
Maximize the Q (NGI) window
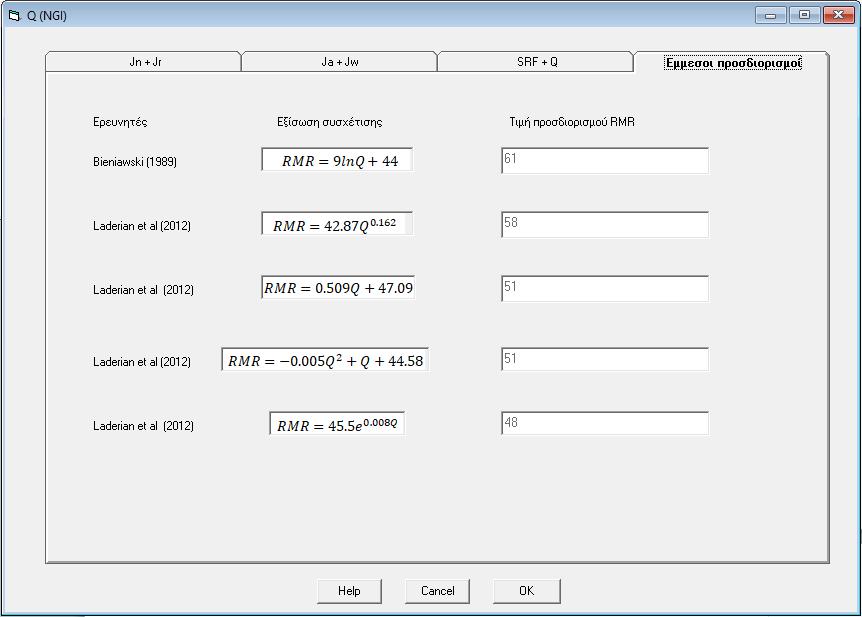(x=804, y=15)
